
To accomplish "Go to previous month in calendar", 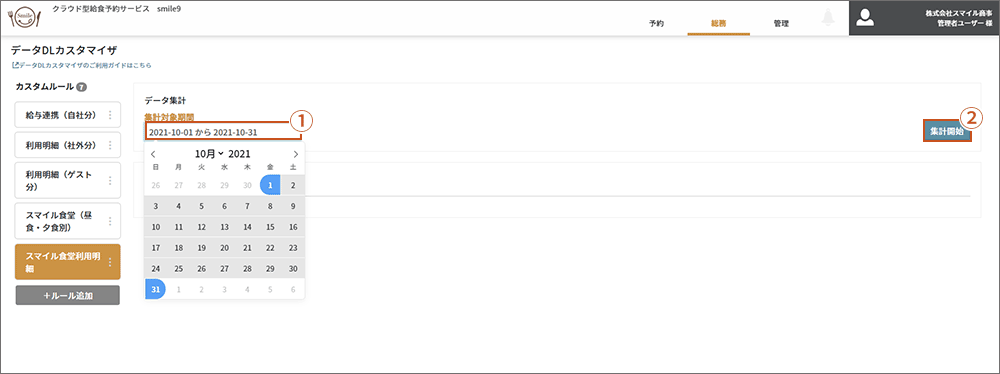I will click(x=153, y=154).
